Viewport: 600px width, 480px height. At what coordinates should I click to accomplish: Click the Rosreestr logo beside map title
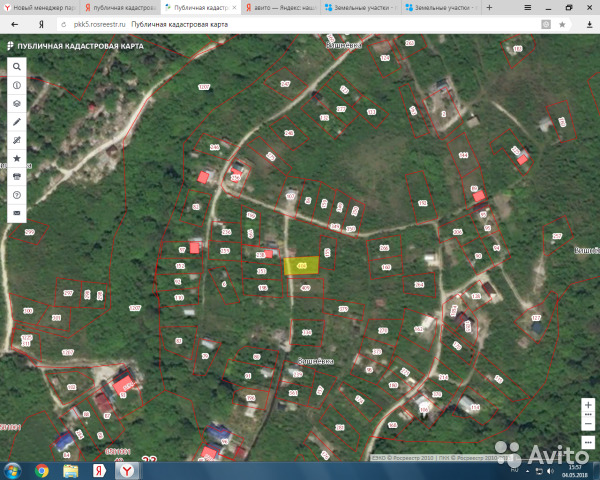click(10, 46)
